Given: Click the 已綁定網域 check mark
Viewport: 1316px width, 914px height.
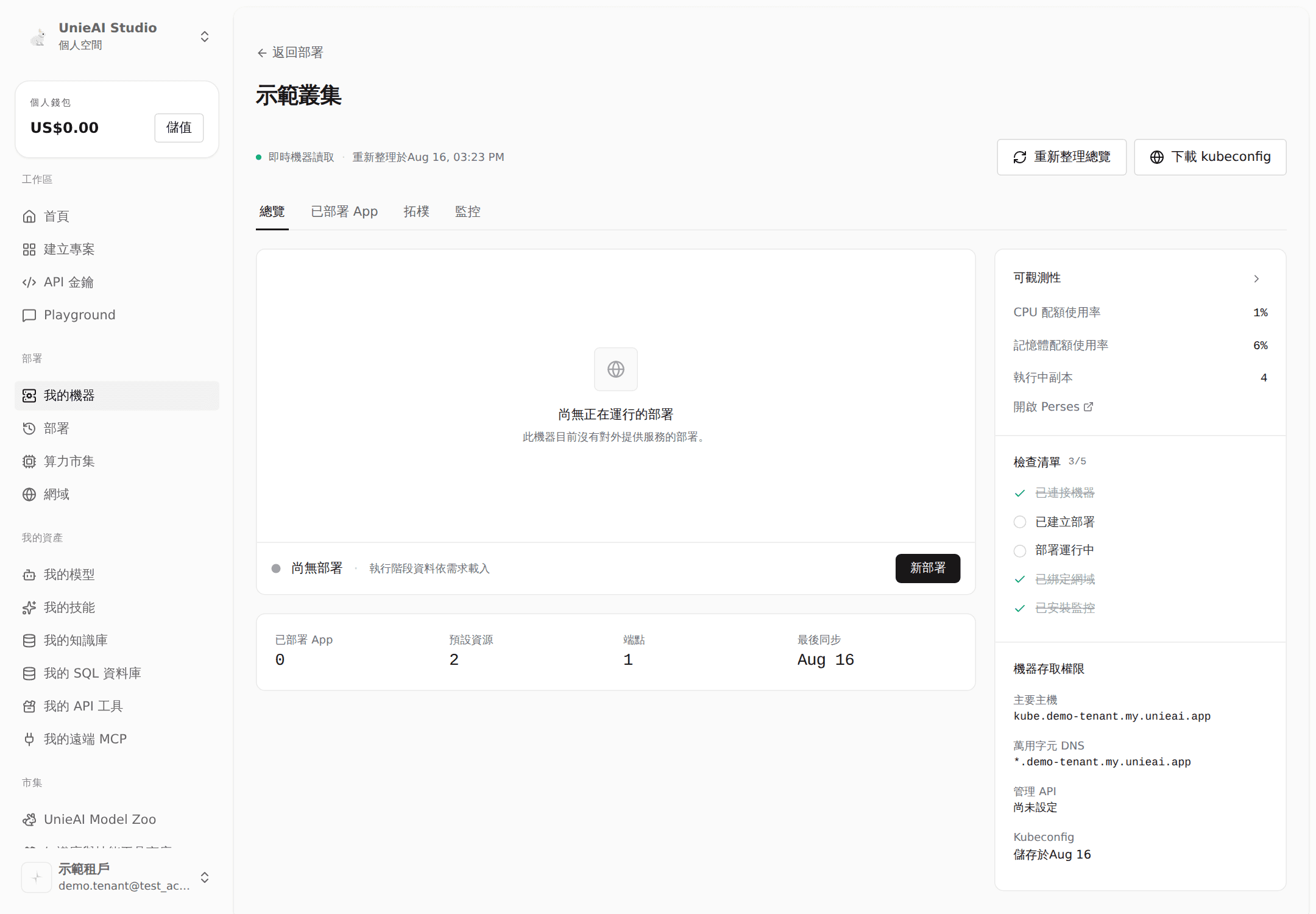Looking at the screenshot, I should [x=1020, y=579].
